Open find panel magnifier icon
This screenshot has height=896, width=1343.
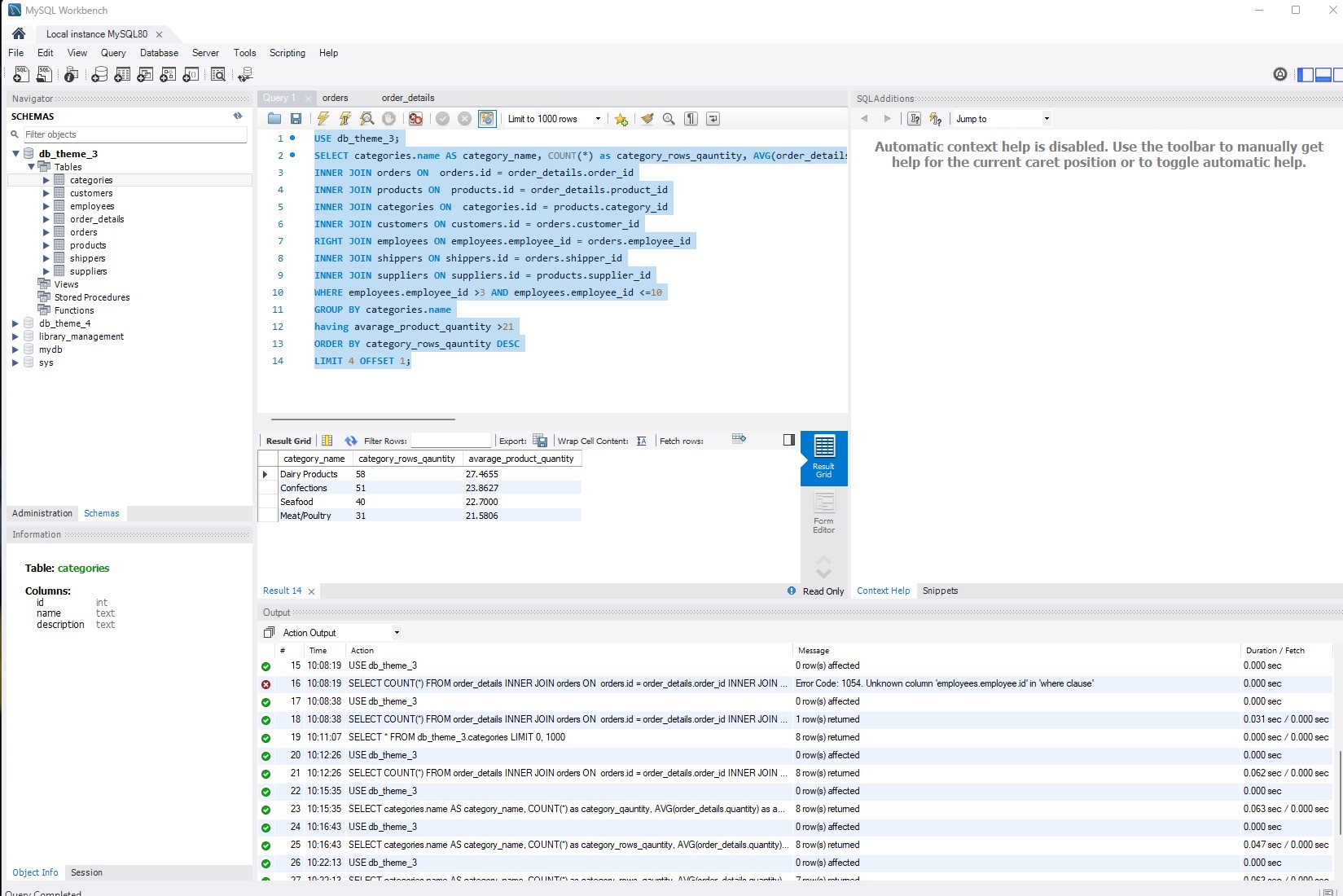(669, 119)
